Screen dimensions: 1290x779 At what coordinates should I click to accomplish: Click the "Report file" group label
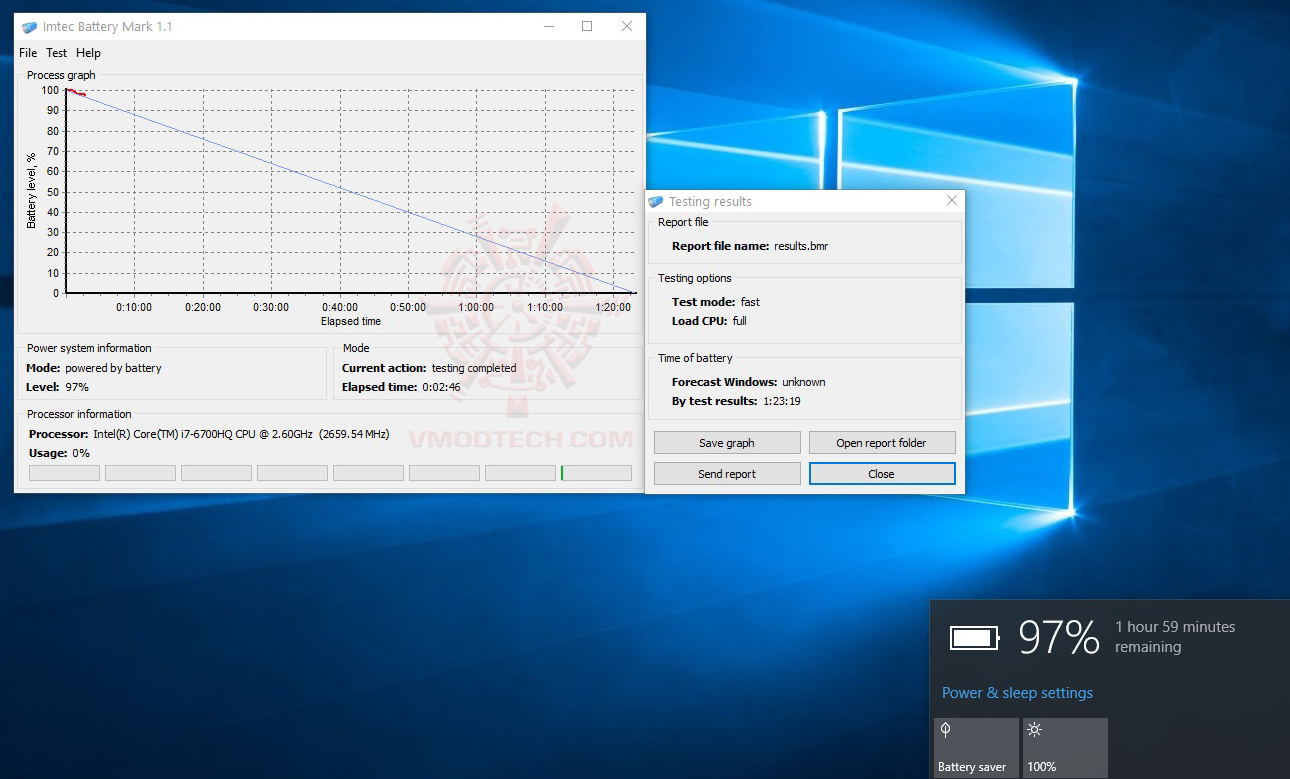[683, 222]
